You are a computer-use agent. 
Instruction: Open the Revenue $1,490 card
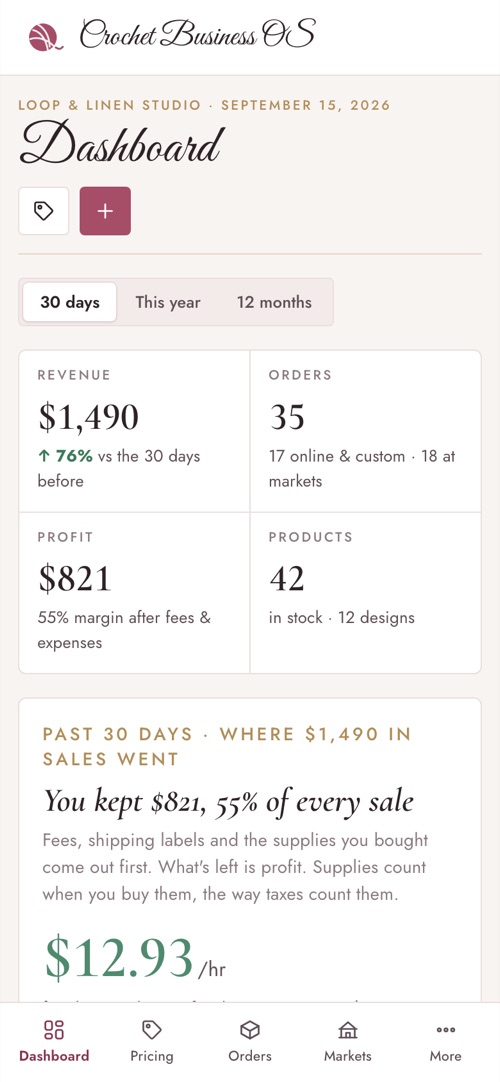tap(134, 431)
